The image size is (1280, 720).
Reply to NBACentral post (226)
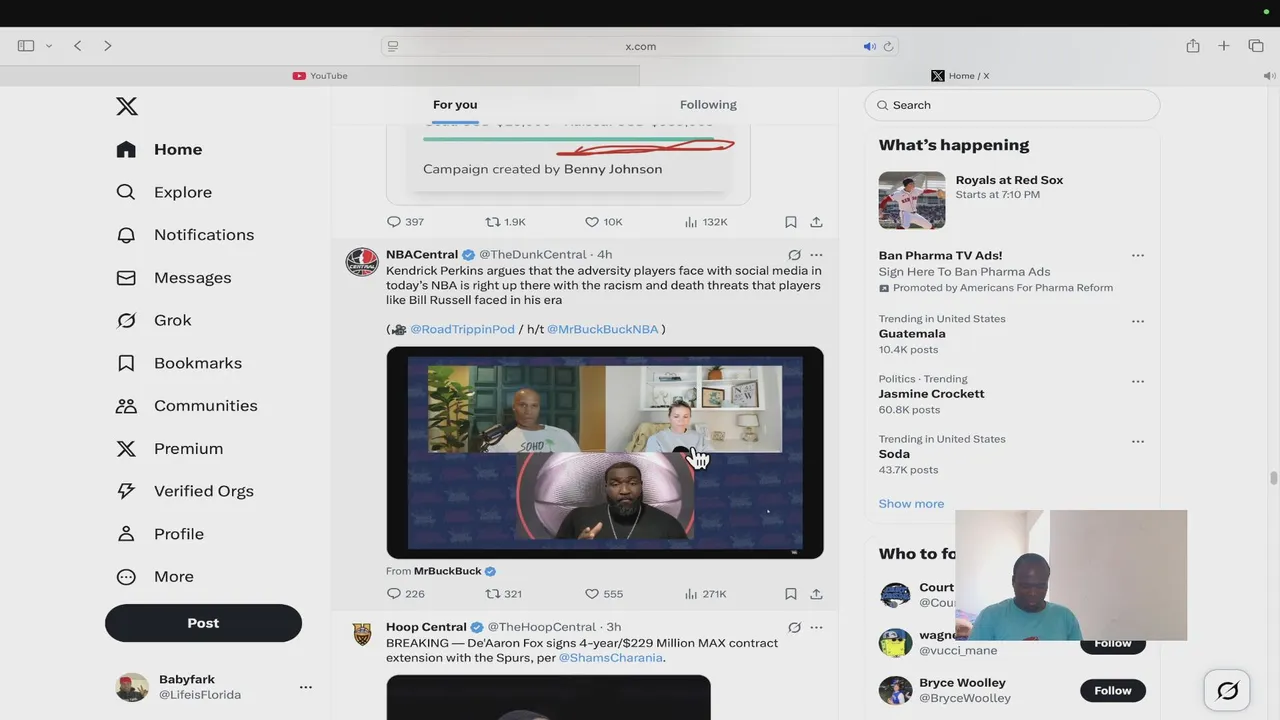click(405, 594)
